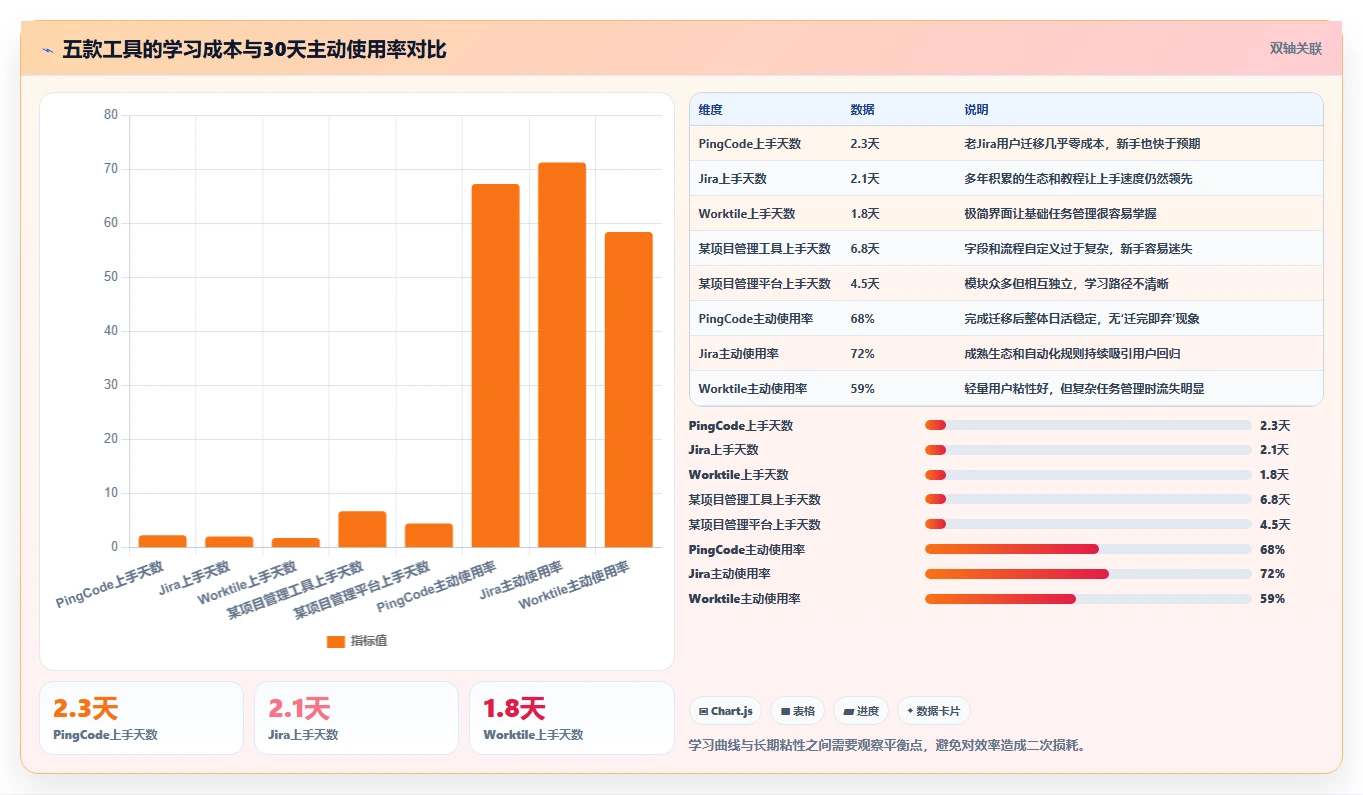The height and width of the screenshot is (795, 1363).
Task: Click the PingCode主动使用率 progress bar
Action: (x=1088, y=549)
